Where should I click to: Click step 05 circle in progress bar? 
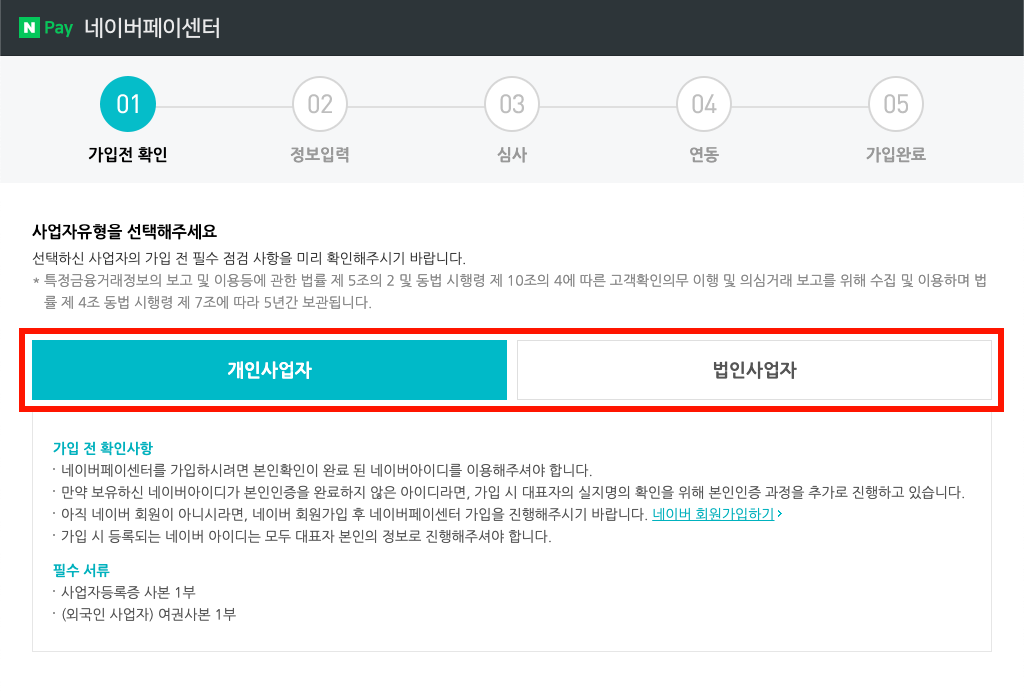(x=896, y=104)
